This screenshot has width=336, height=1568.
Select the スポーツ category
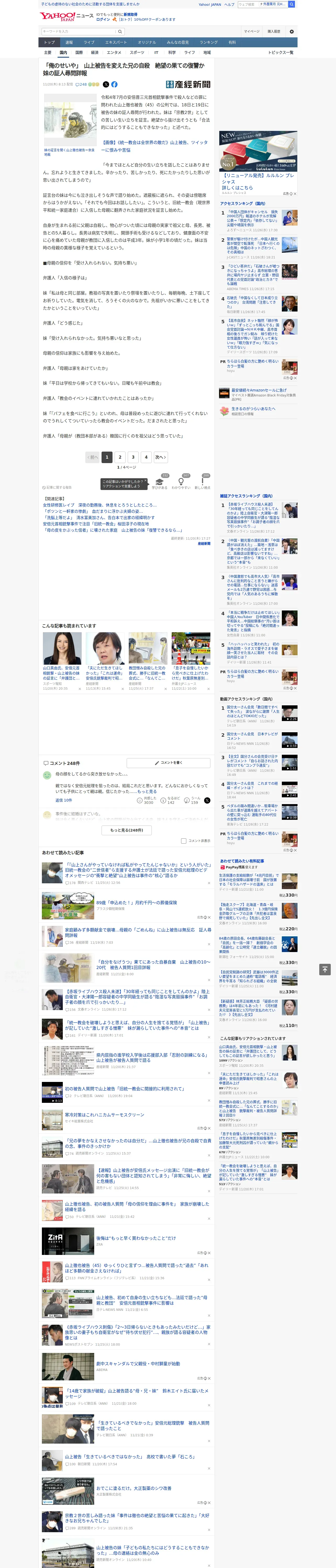click(137, 52)
